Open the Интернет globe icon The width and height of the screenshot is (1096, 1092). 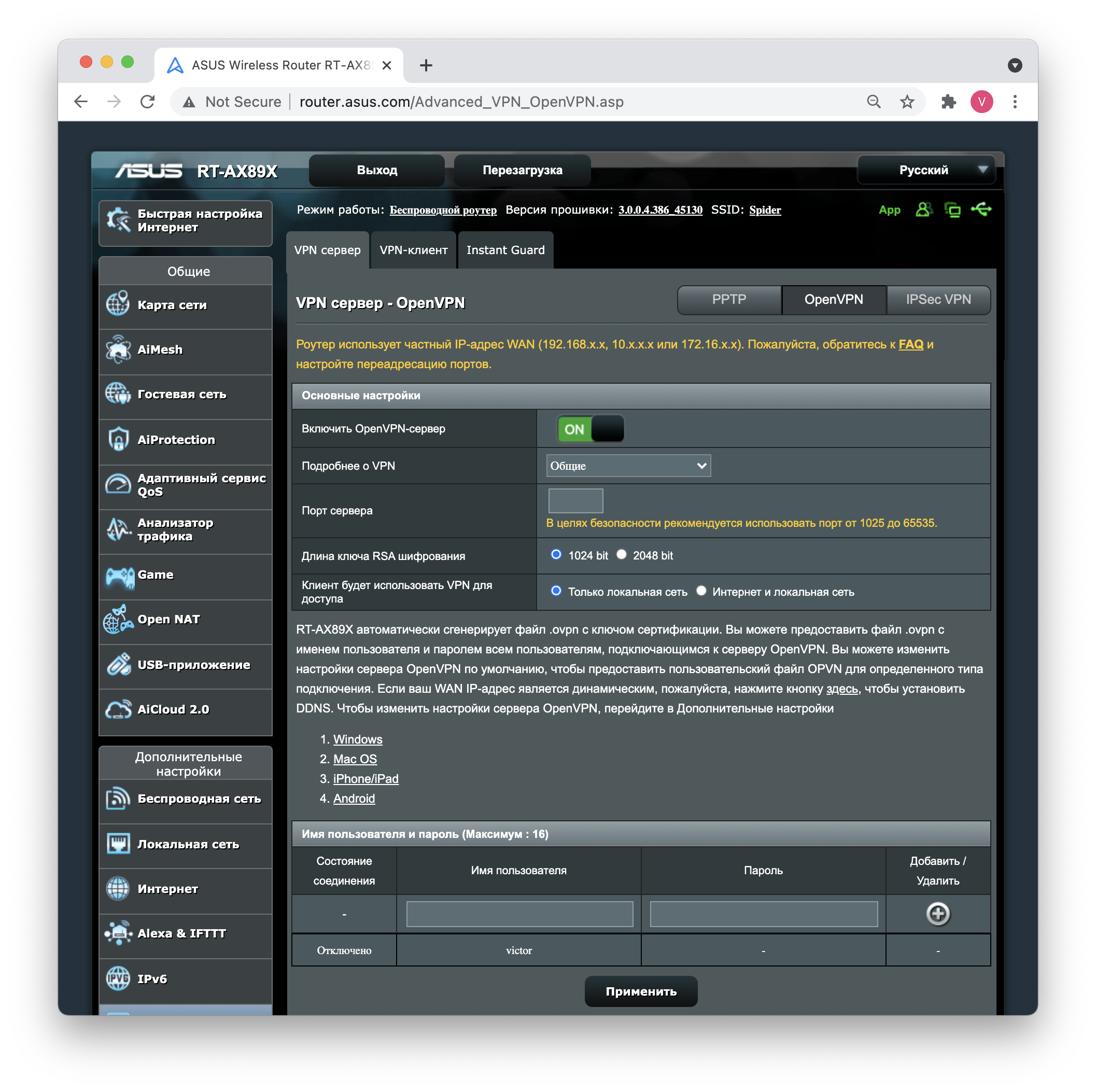118,888
